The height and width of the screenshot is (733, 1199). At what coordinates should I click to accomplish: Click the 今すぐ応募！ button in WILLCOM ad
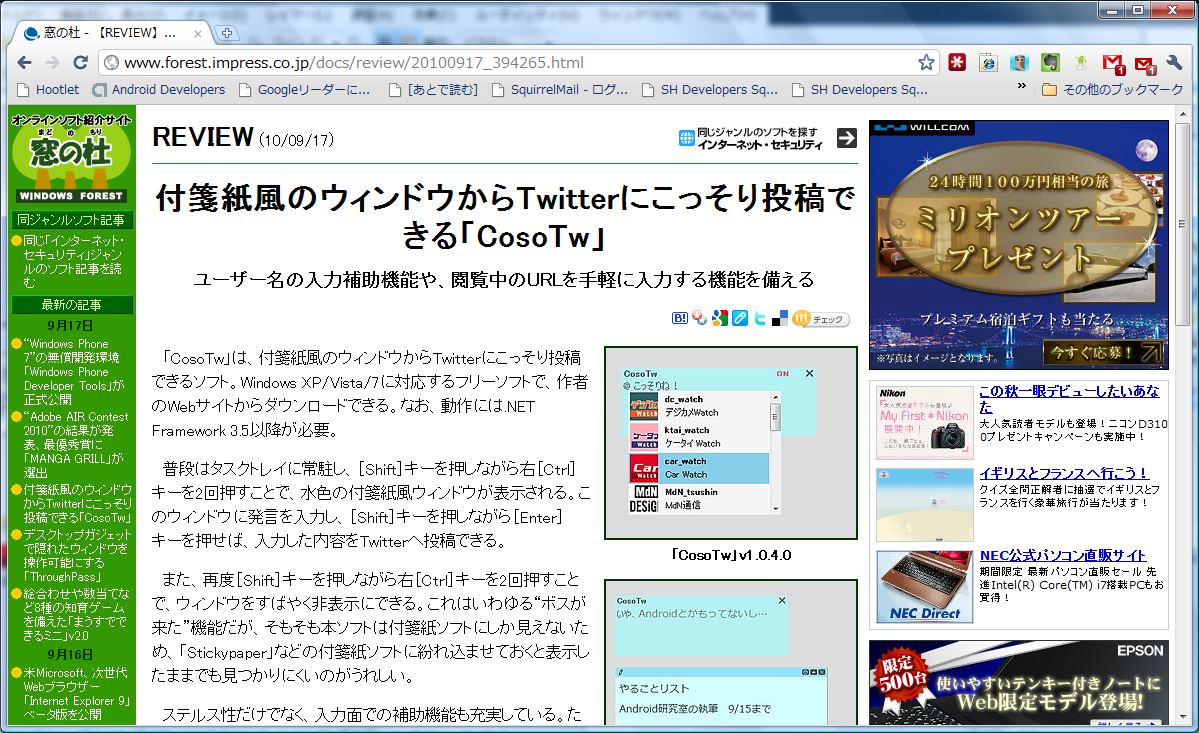pyautogui.click(x=1103, y=352)
